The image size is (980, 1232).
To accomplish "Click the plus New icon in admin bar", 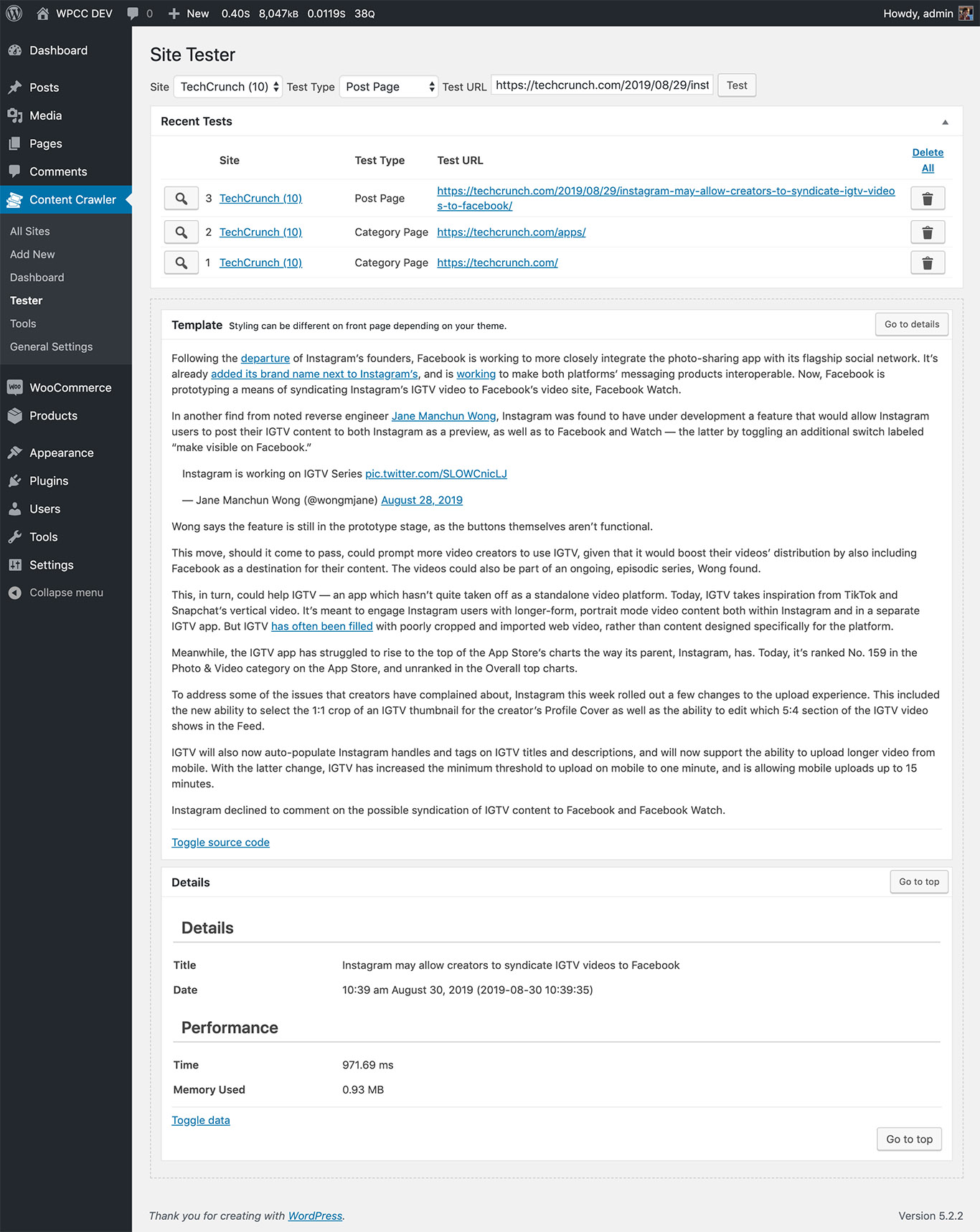I will coord(174,14).
